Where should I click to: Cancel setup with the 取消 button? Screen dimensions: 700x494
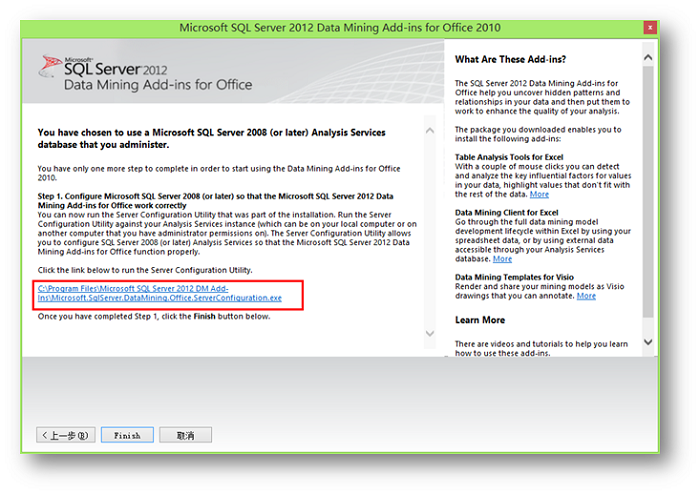pyautogui.click(x=185, y=435)
